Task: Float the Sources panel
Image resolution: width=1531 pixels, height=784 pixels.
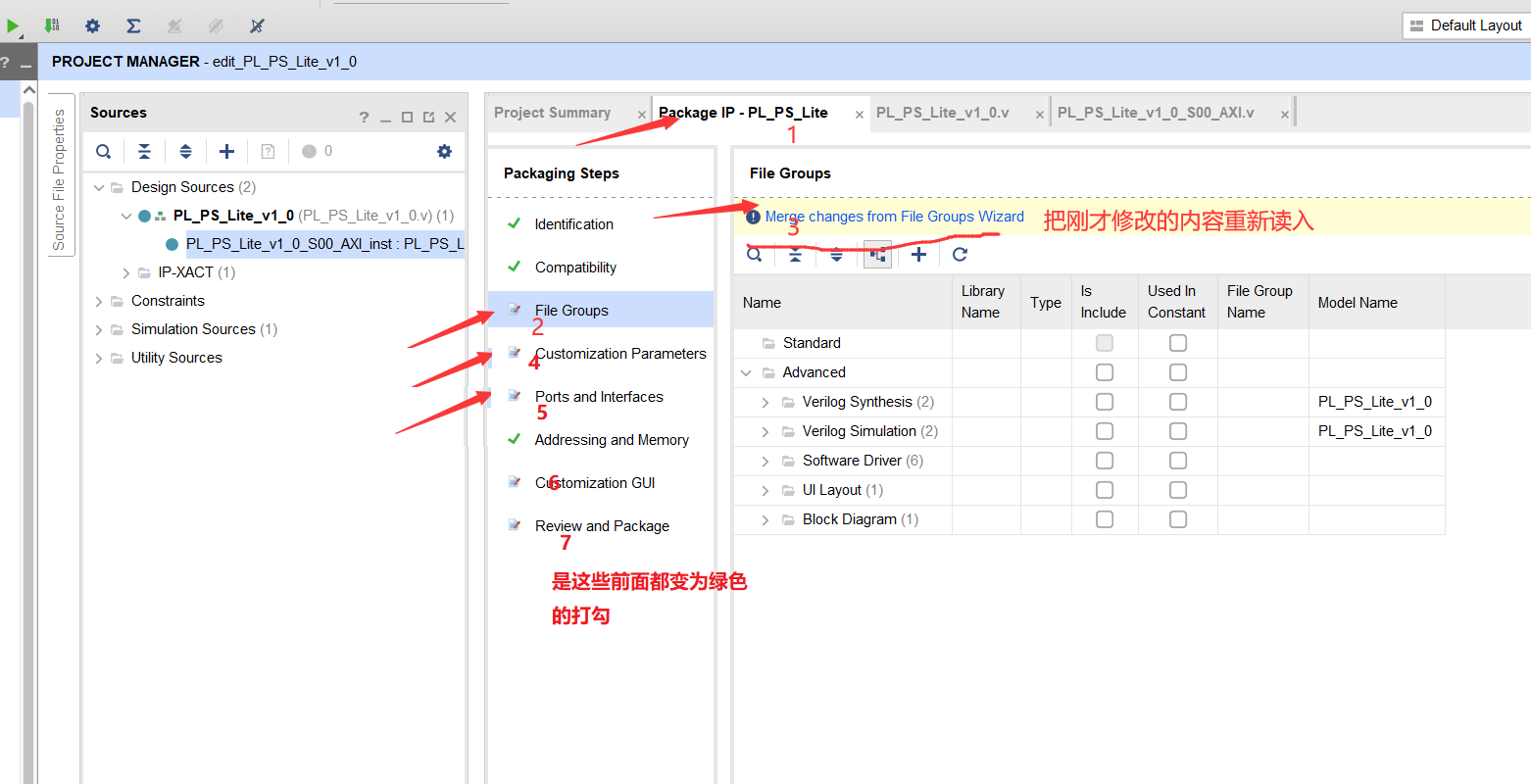Action: 428,117
